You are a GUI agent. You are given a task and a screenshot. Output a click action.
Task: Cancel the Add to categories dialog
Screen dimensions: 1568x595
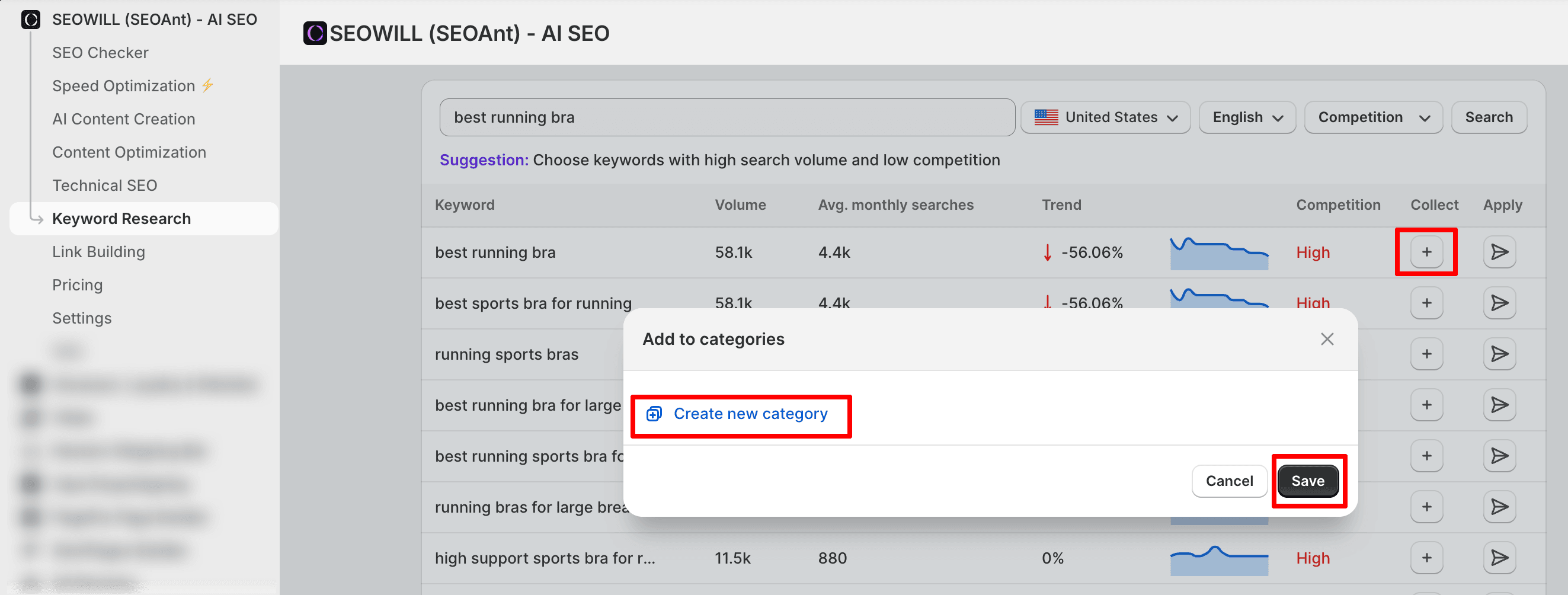click(1228, 481)
